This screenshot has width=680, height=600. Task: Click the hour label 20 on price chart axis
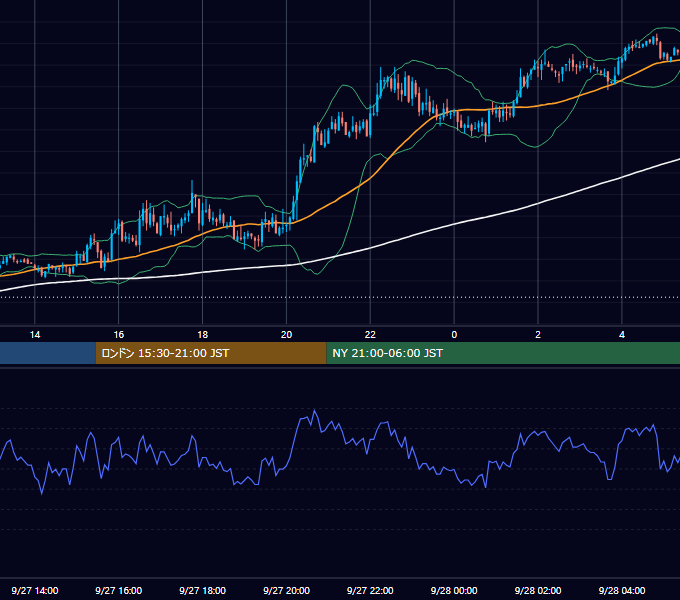tap(286, 335)
